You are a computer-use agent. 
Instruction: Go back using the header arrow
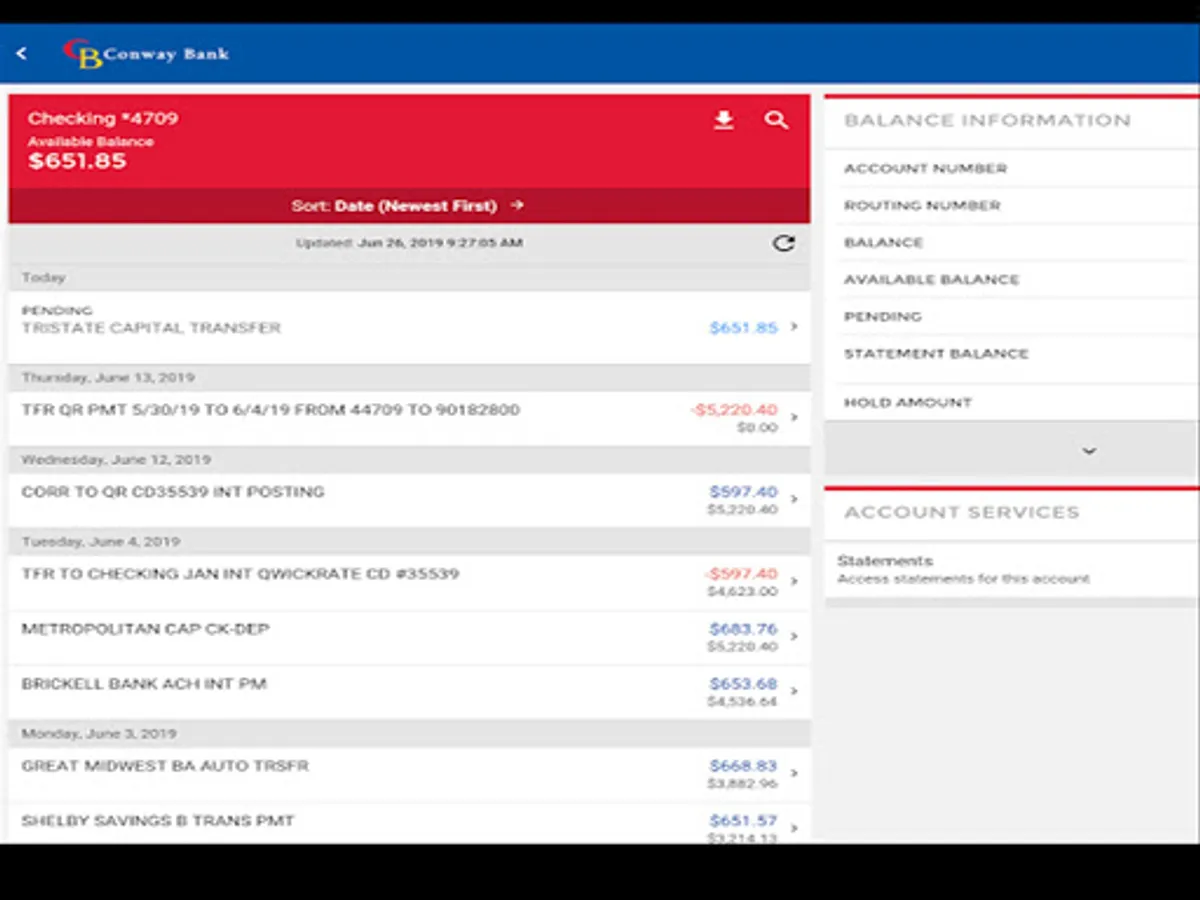[x=21, y=54]
